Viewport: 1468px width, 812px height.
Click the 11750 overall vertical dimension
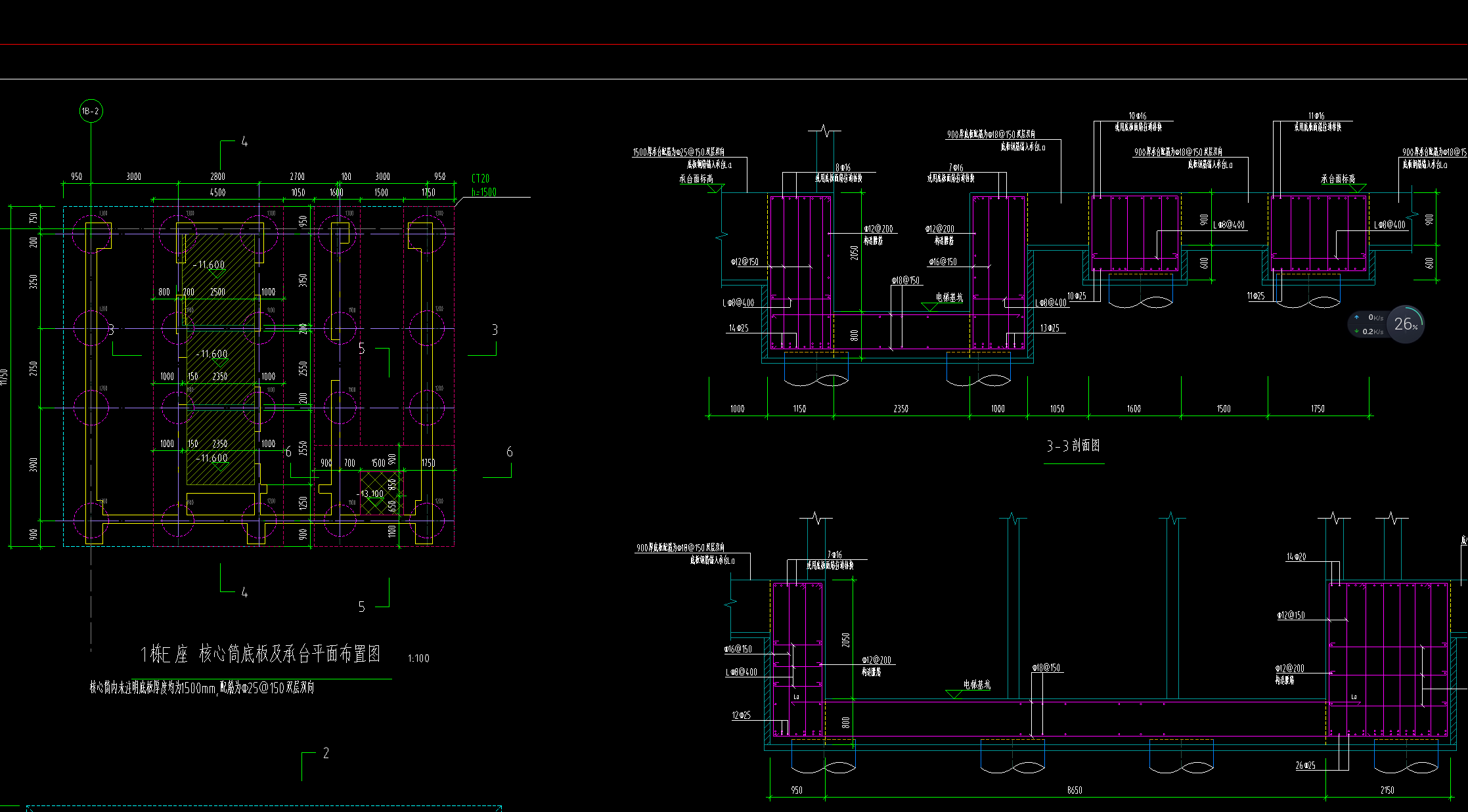[x=5, y=377]
